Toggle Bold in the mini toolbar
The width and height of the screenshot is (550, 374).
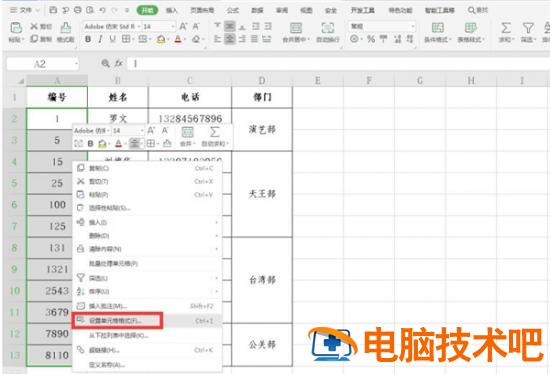tap(90, 143)
